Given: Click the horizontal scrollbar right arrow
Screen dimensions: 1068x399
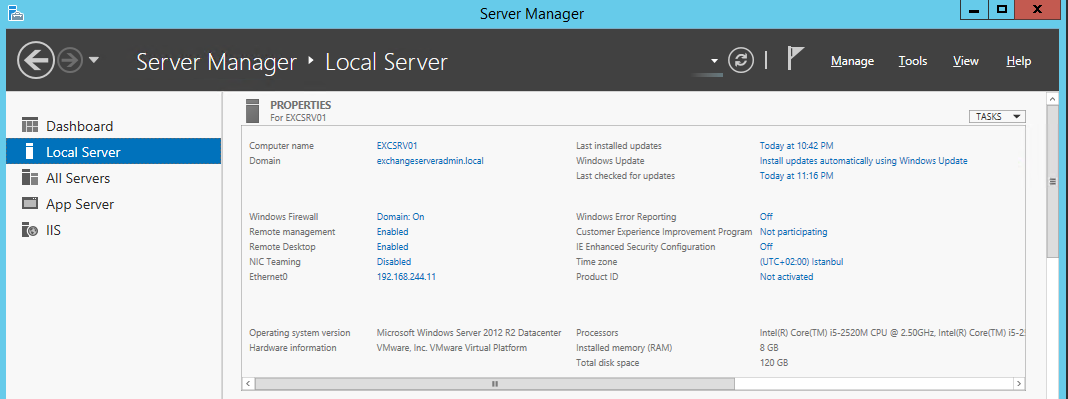Looking at the screenshot, I should click(1019, 384).
